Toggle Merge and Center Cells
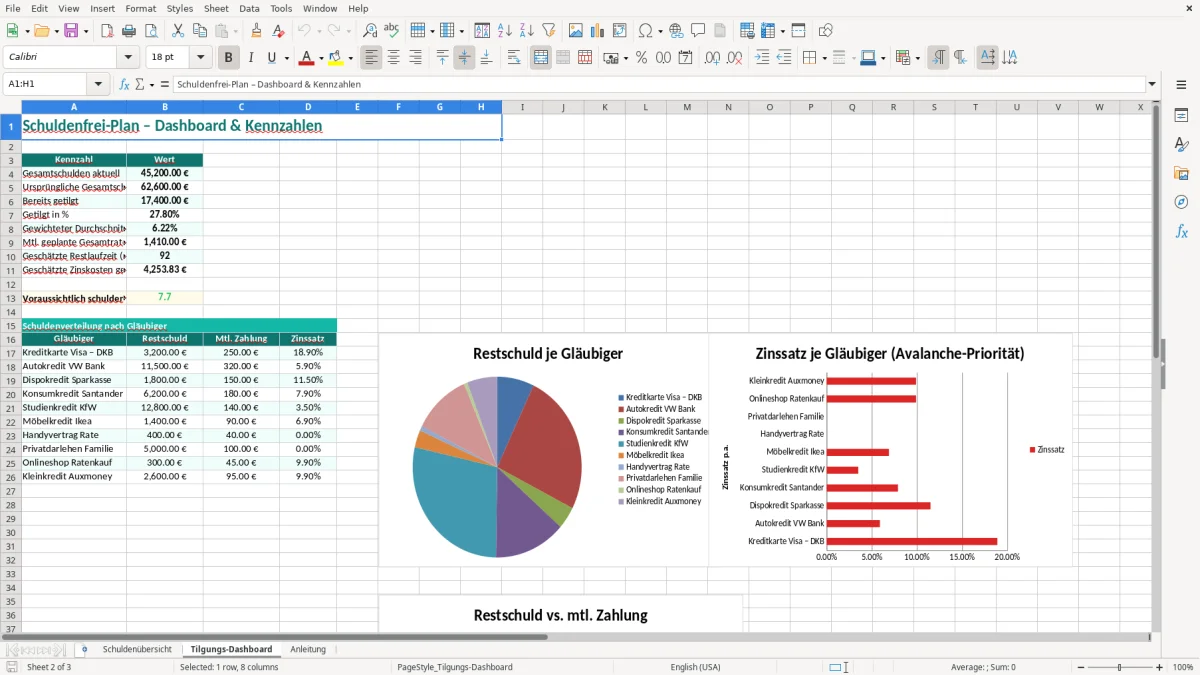 click(541, 58)
